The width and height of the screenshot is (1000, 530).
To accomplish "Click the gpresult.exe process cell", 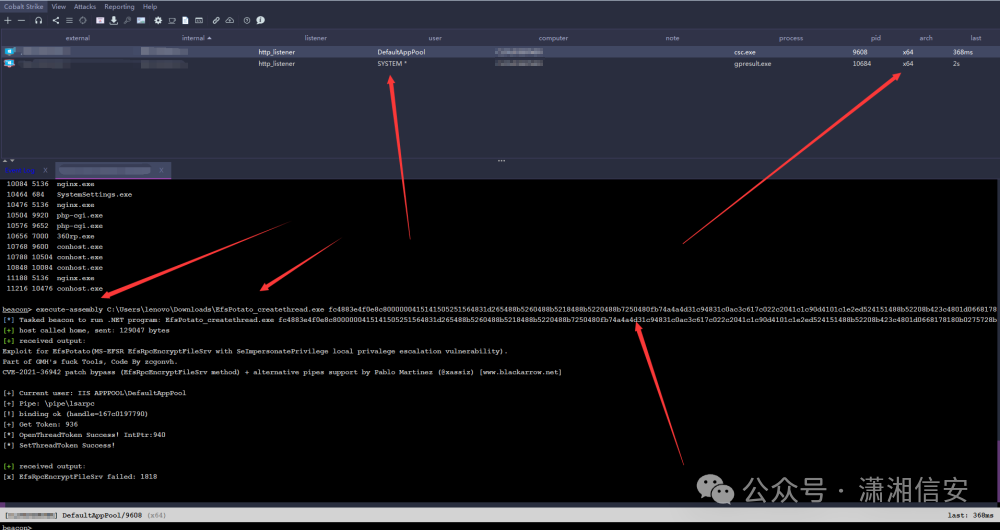I will [x=753, y=64].
